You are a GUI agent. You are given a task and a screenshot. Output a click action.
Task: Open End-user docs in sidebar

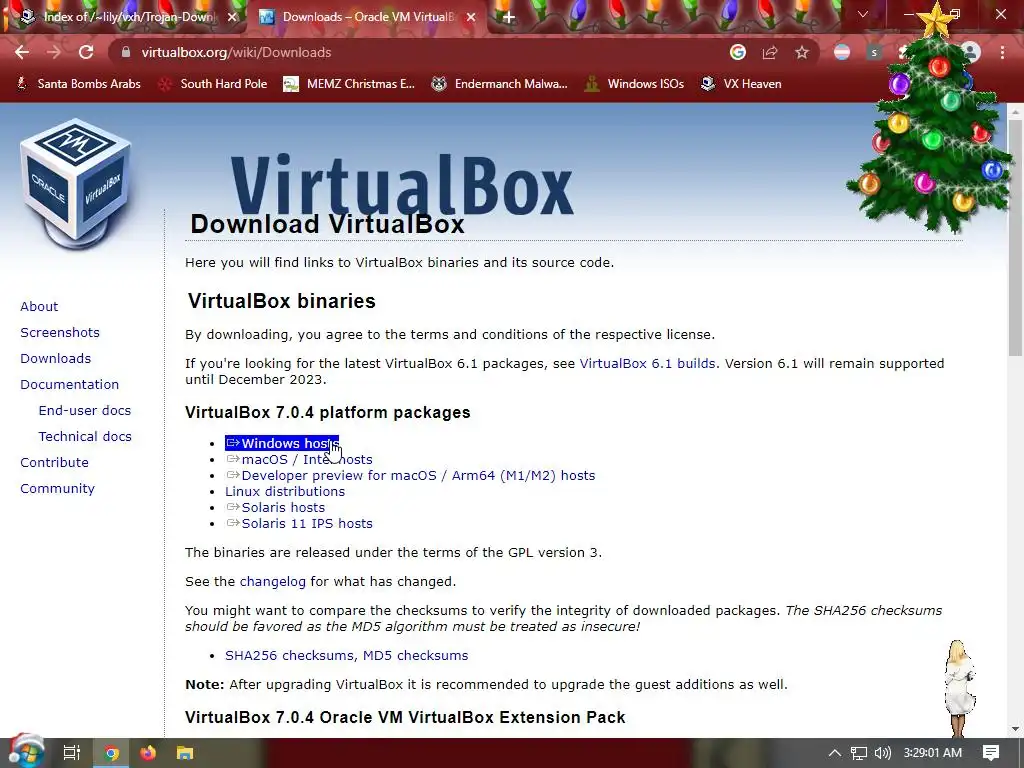tap(85, 411)
